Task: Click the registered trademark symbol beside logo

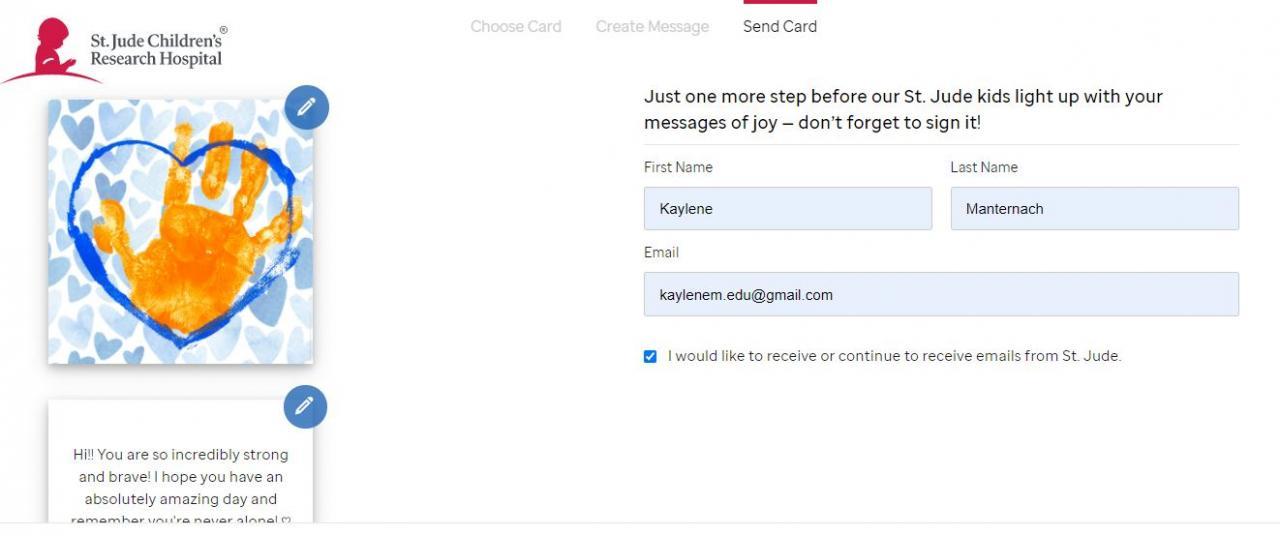Action: point(223,31)
